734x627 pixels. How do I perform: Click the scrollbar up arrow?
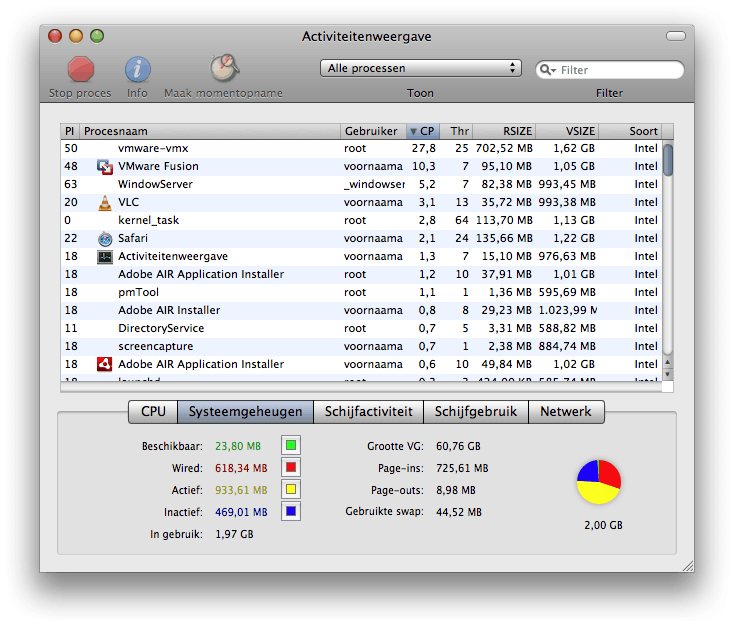pos(668,362)
